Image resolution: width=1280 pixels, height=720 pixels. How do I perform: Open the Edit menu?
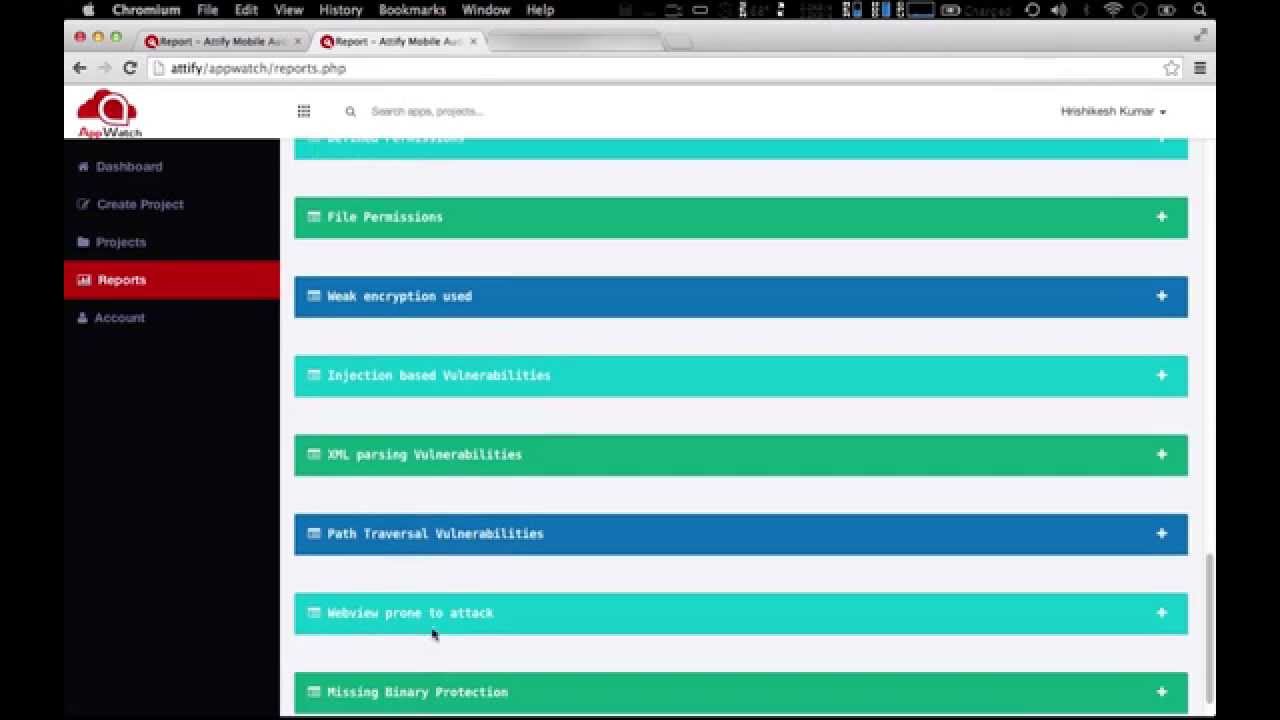(x=246, y=10)
